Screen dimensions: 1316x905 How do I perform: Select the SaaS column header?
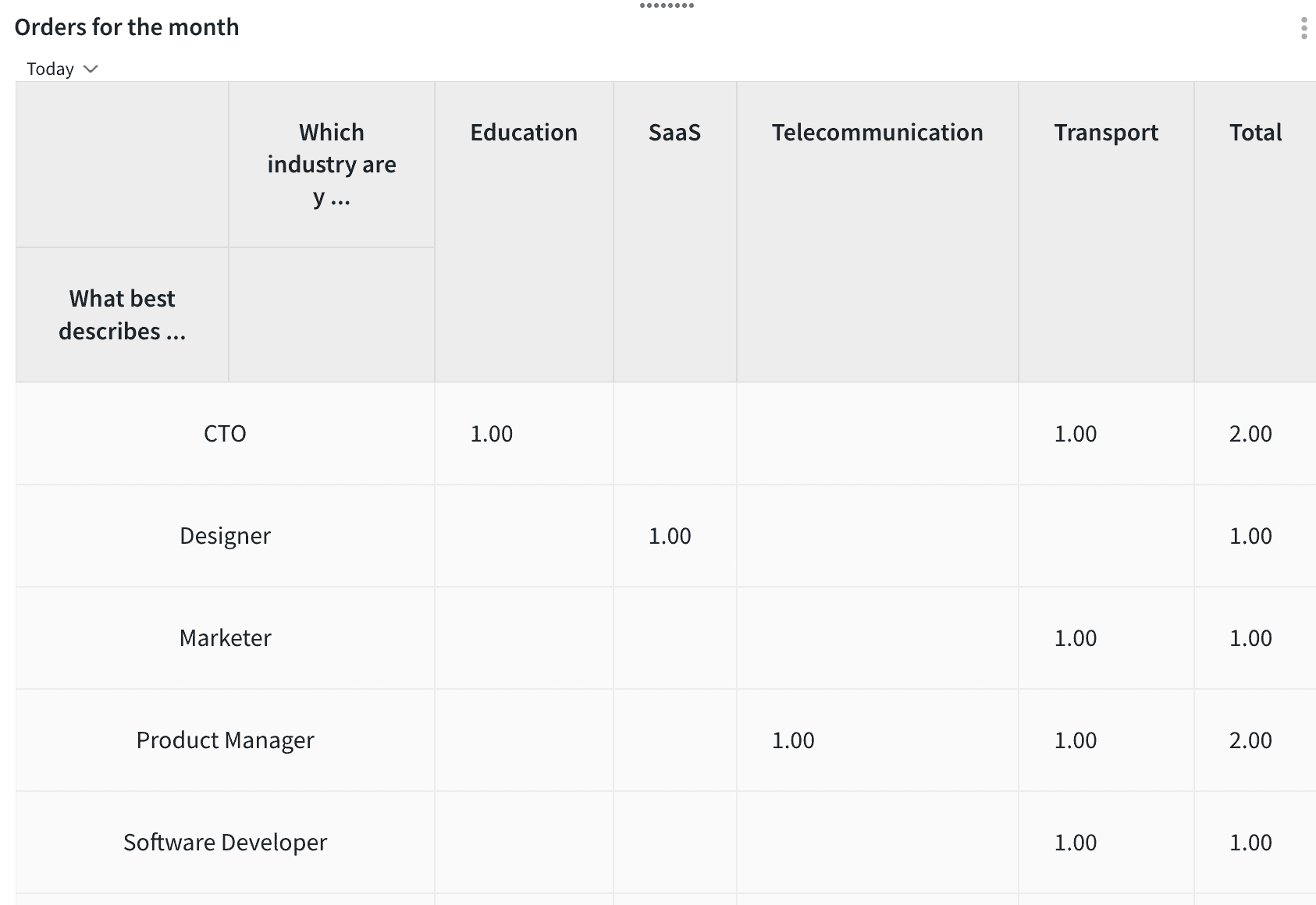point(674,133)
